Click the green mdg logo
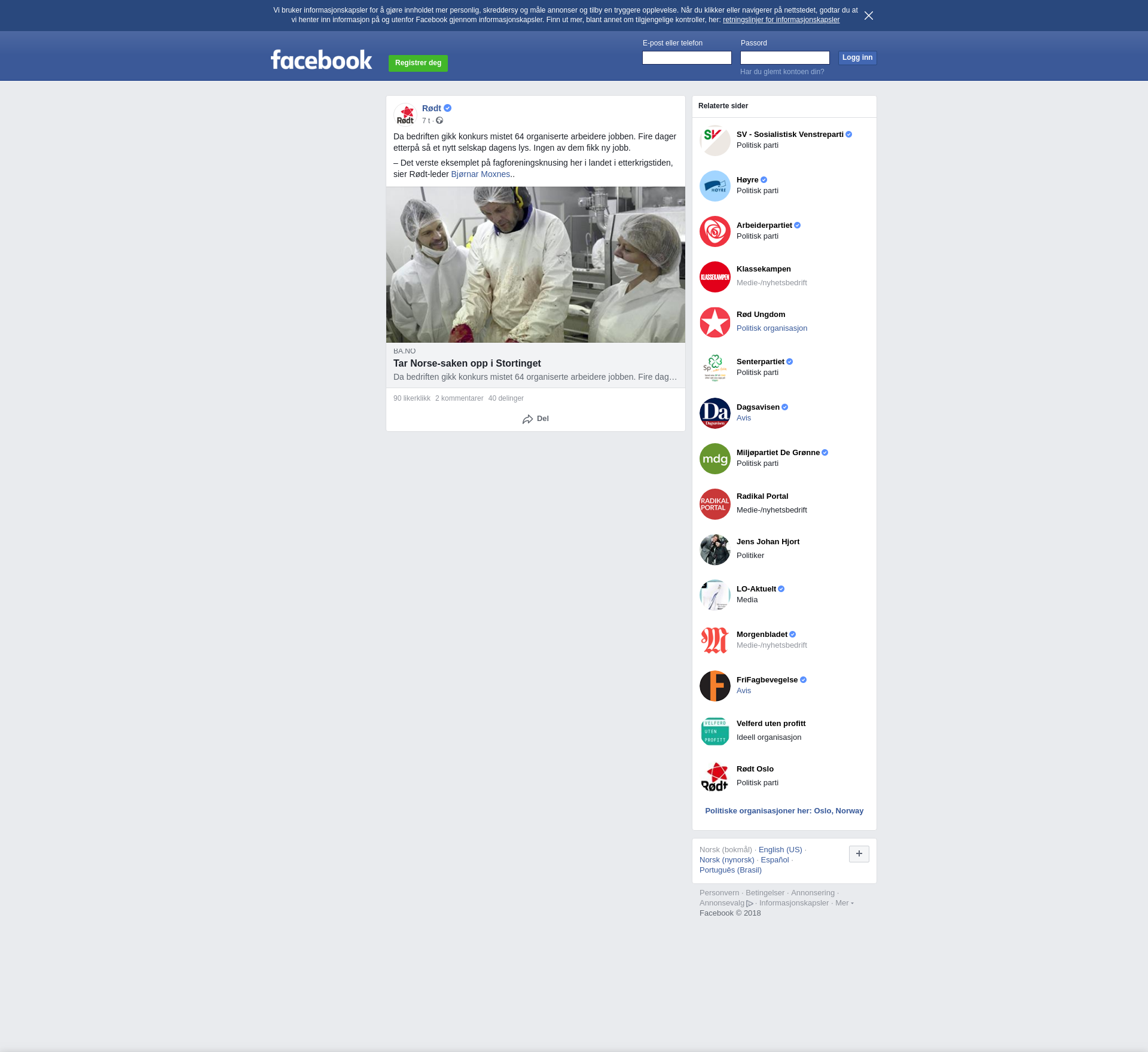The height and width of the screenshot is (1052, 1148). tap(715, 459)
